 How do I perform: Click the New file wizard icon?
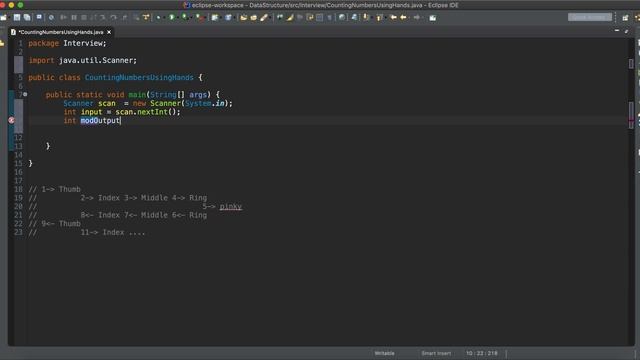click(x=3, y=18)
